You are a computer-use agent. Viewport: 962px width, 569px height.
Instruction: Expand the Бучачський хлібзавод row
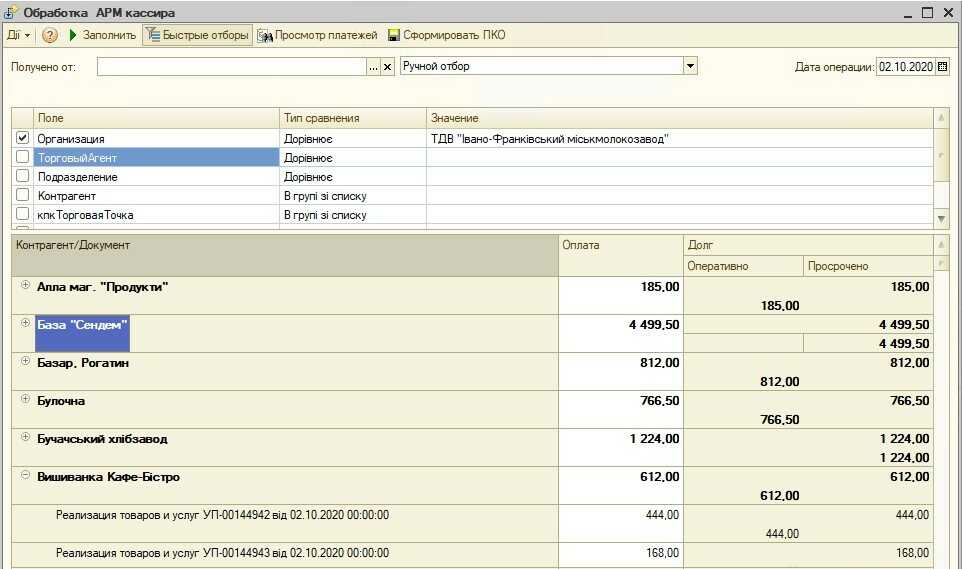coord(25,437)
